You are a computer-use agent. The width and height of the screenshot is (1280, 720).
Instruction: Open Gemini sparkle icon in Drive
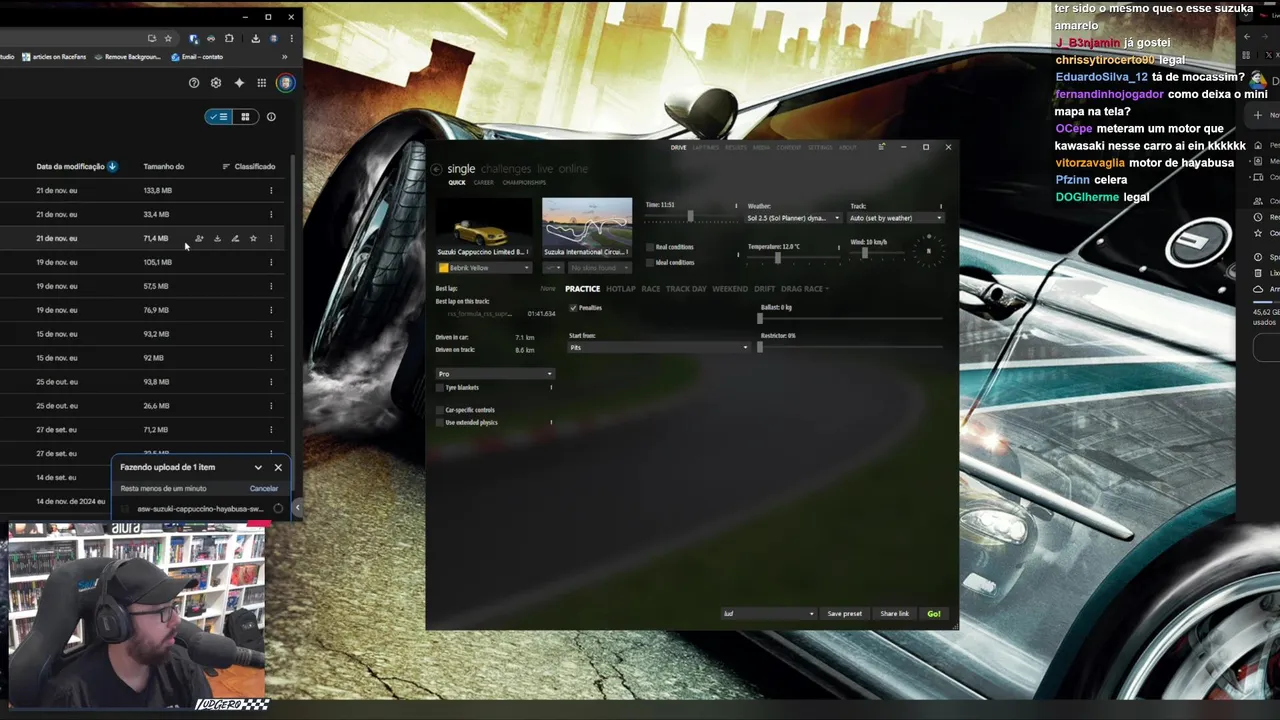[x=239, y=83]
